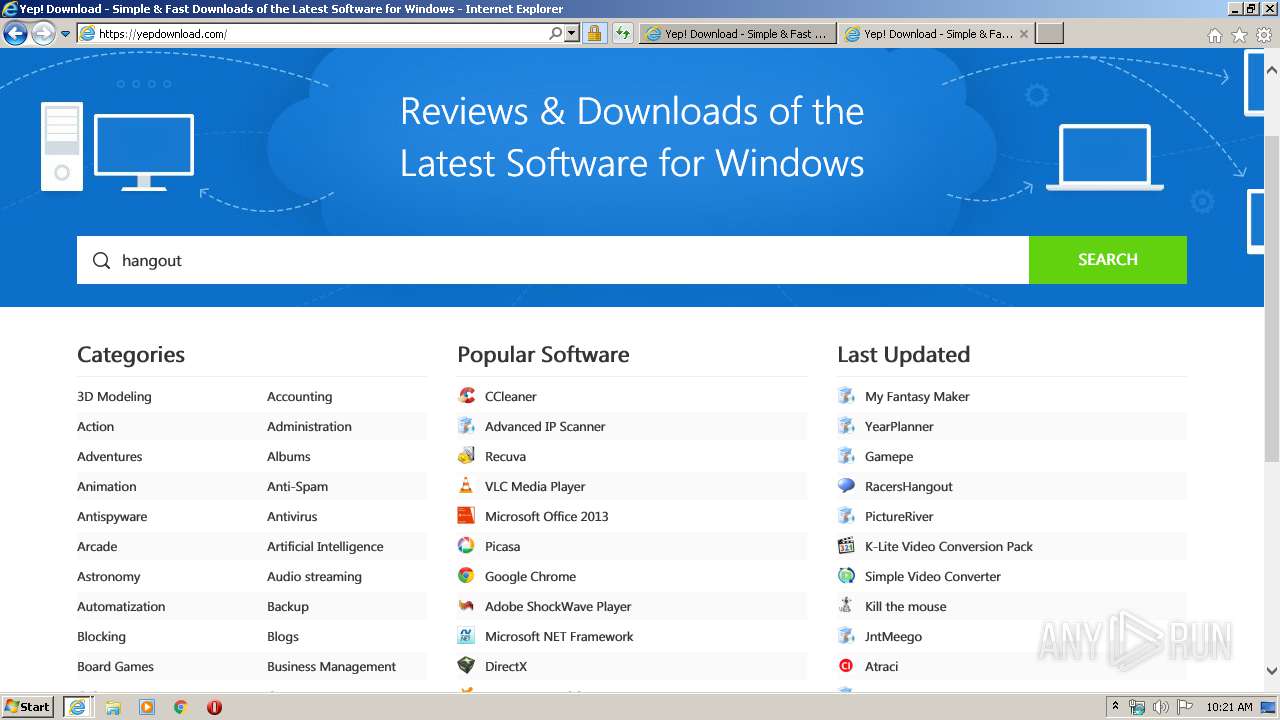Open the Administration category link
Screen dimensions: 1280x720
point(309,426)
